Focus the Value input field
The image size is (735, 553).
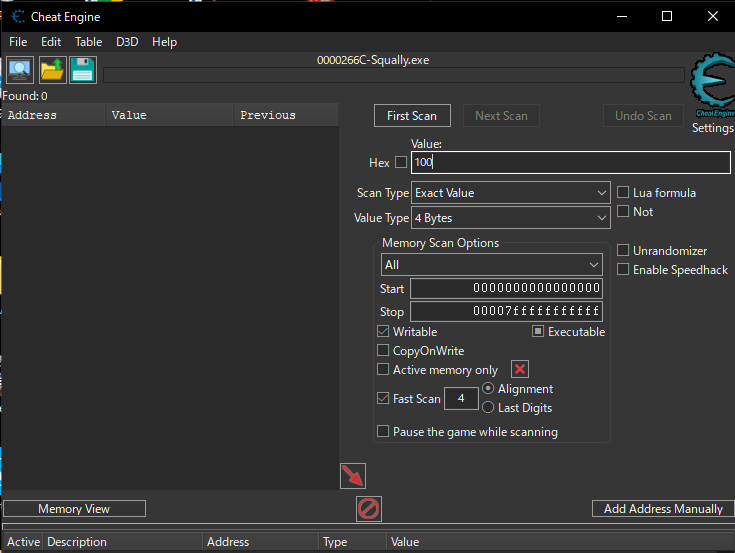tap(570, 162)
